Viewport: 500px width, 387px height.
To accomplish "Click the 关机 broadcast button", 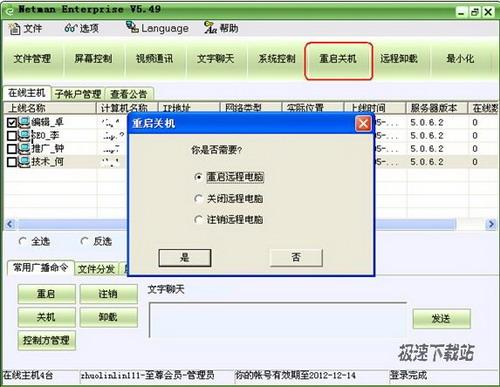I will tap(46, 317).
